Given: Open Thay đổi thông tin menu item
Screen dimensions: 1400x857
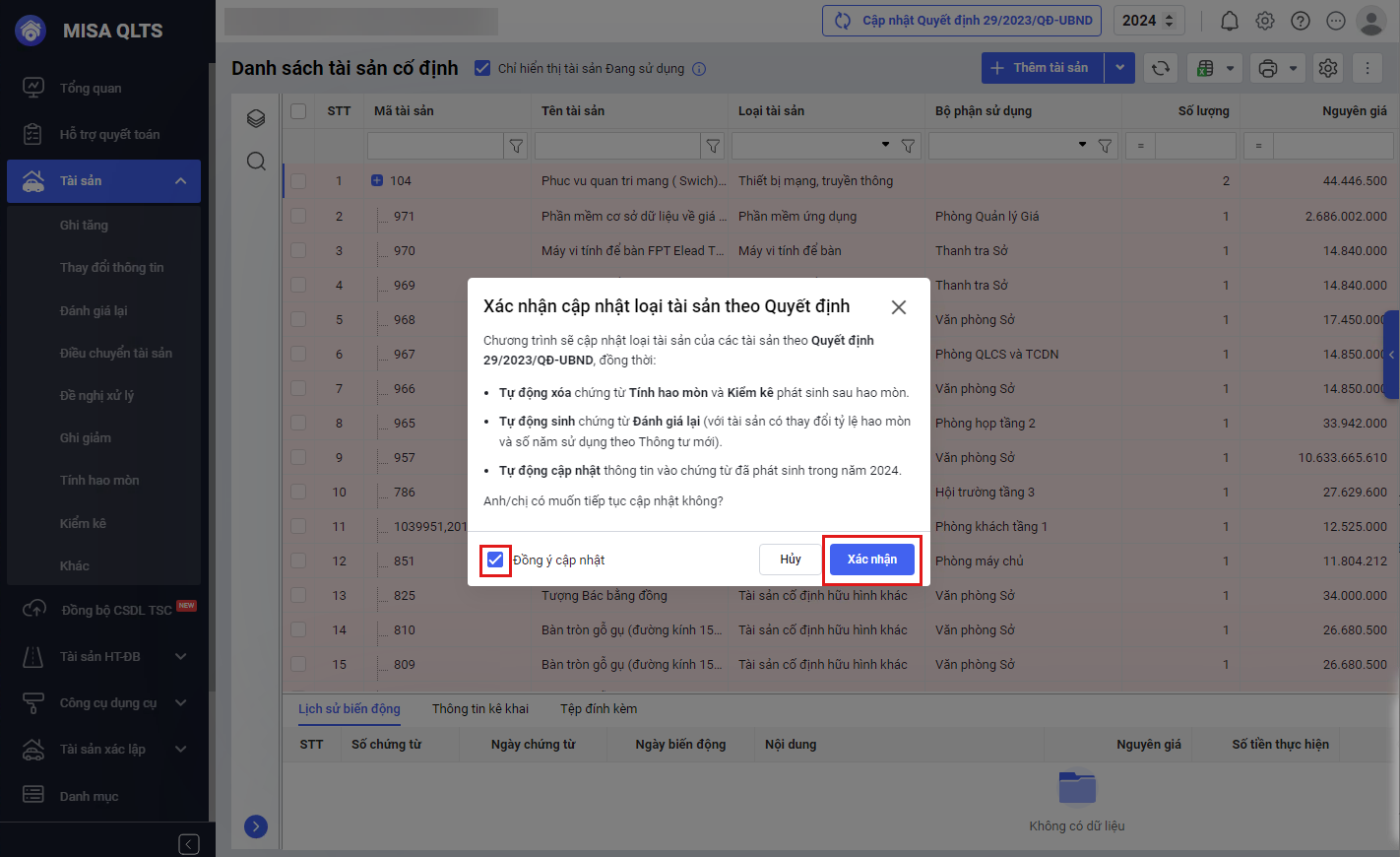Looking at the screenshot, I should 112,267.
